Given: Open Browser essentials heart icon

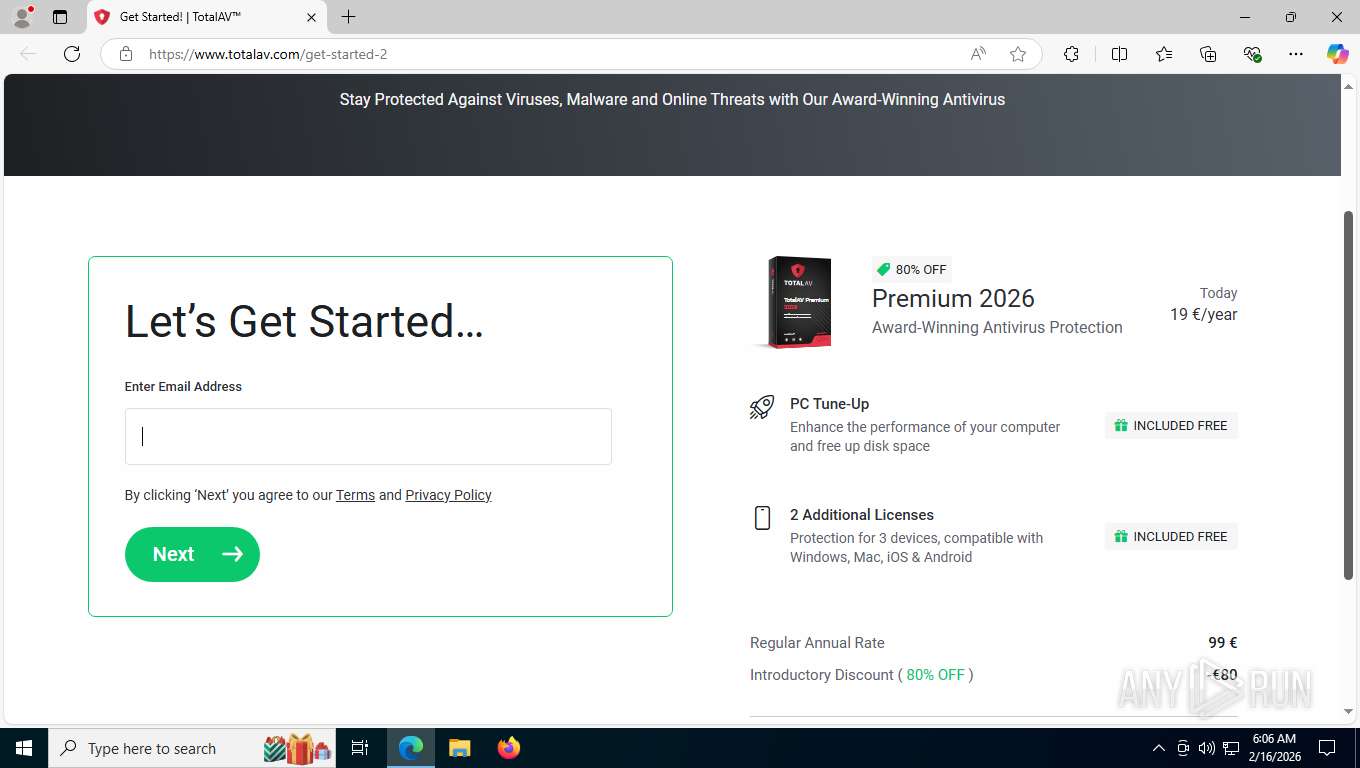Looking at the screenshot, I should 1252,54.
